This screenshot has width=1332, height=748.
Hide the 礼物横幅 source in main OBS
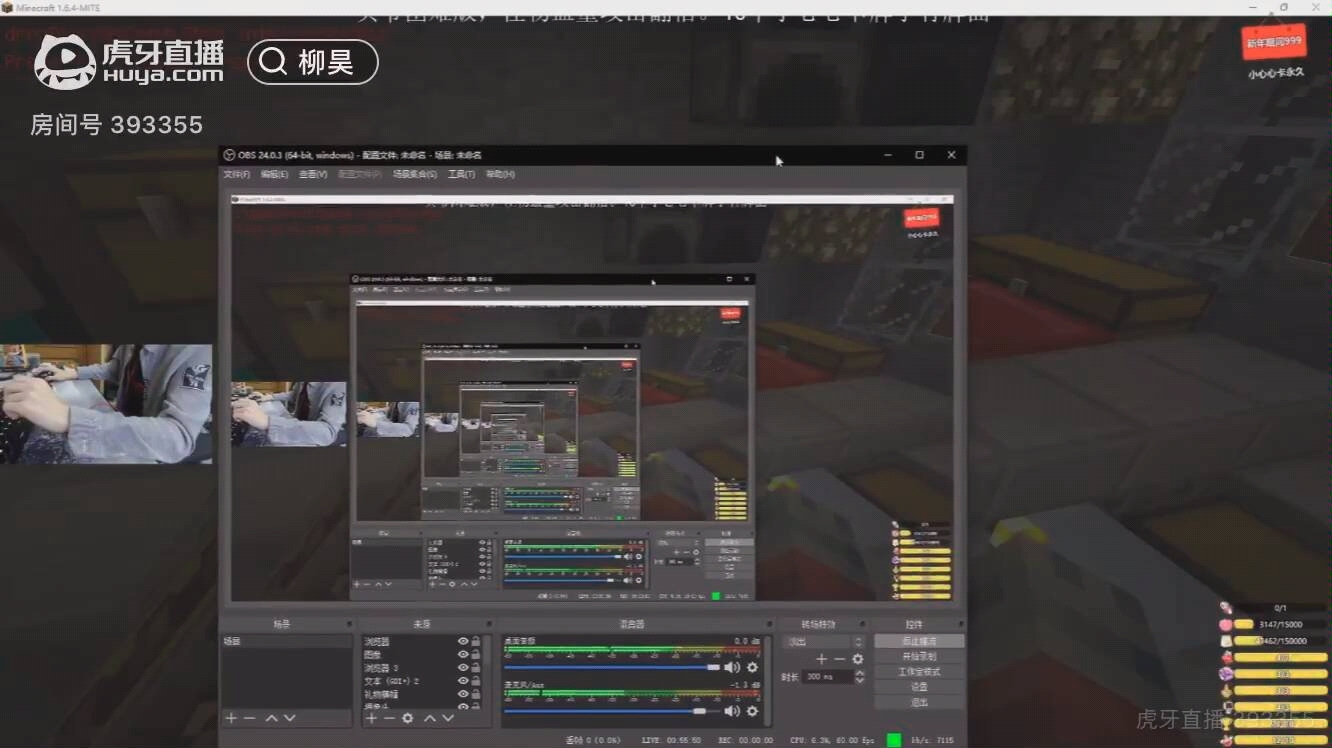coord(463,694)
